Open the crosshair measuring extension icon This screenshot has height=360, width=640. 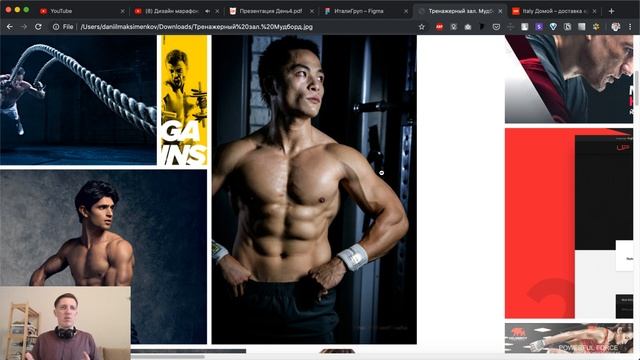tap(510, 27)
